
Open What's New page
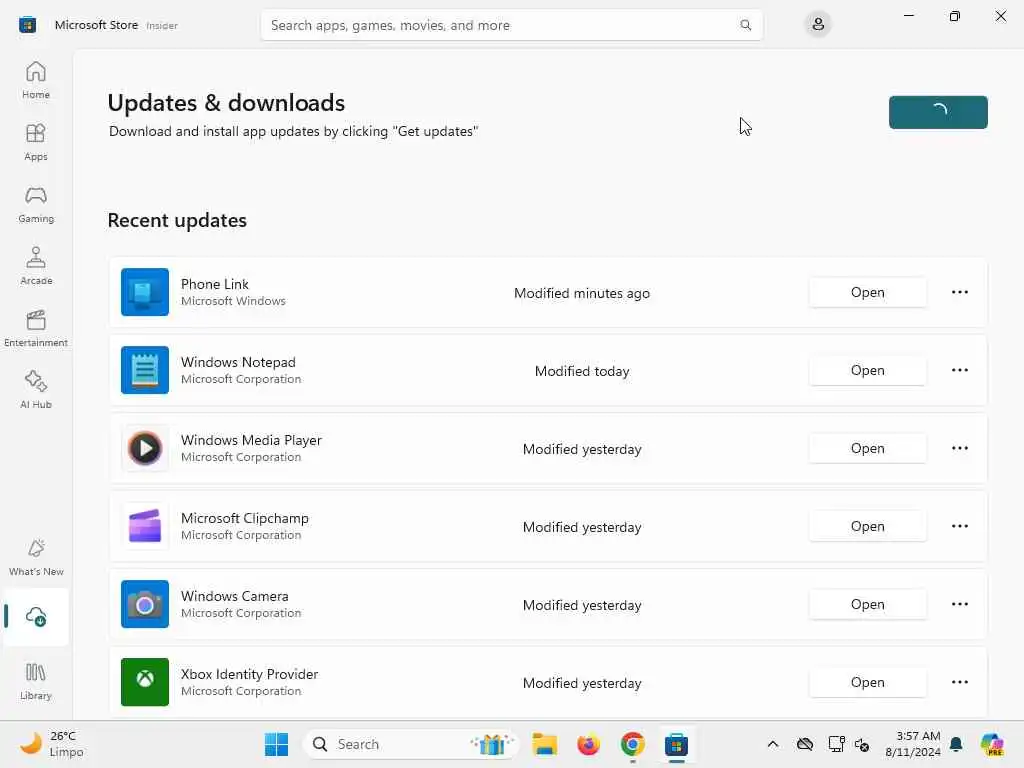(x=36, y=558)
